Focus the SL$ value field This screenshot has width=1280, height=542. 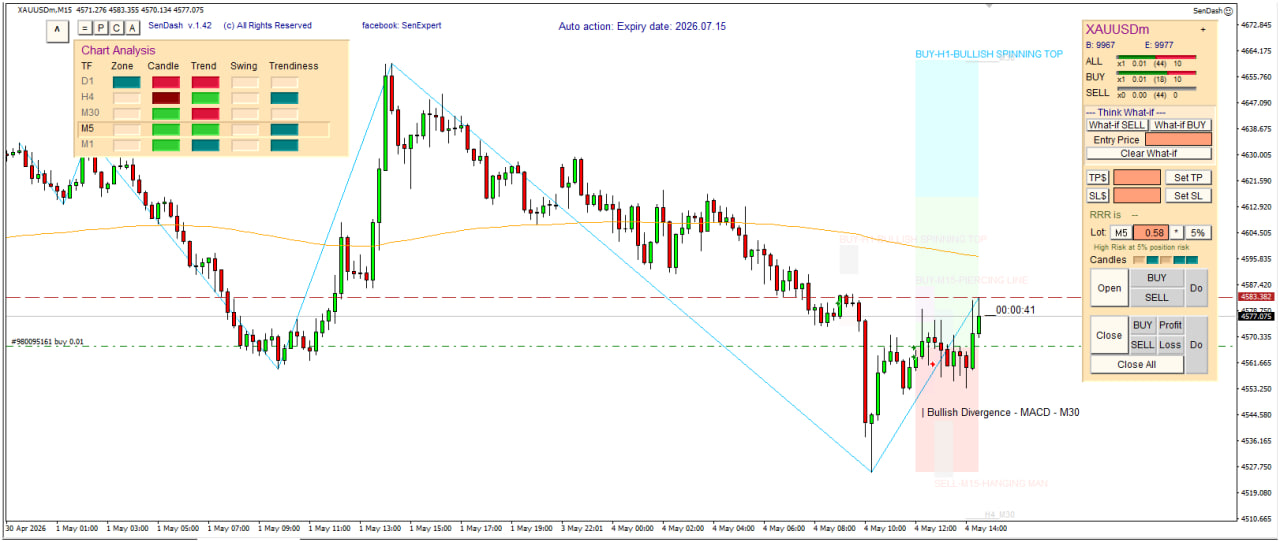point(1137,196)
